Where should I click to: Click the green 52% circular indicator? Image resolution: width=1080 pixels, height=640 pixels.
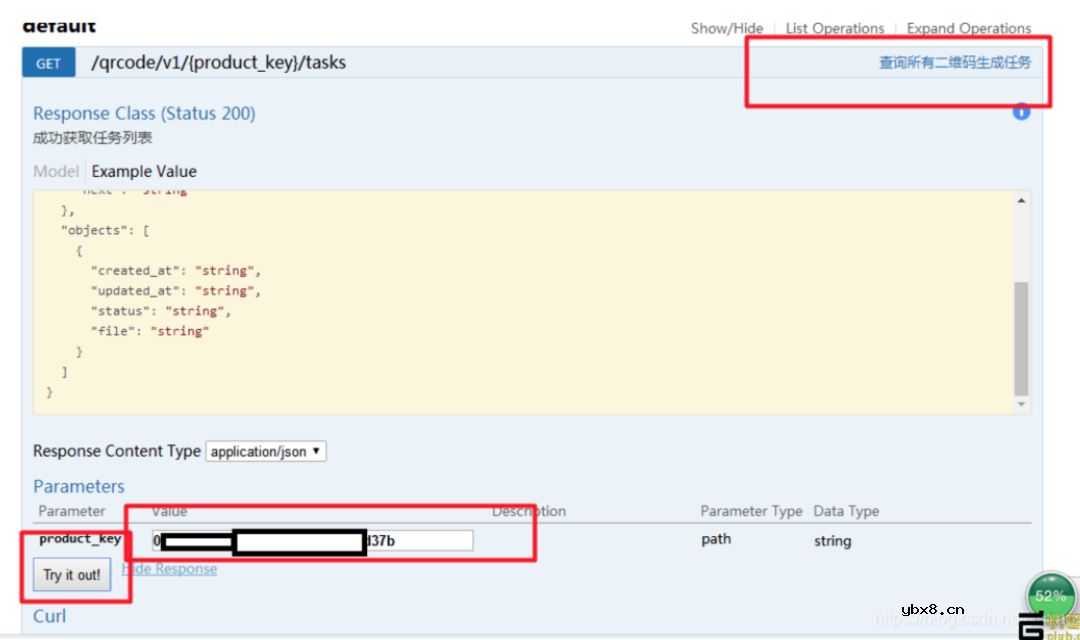click(1050, 597)
